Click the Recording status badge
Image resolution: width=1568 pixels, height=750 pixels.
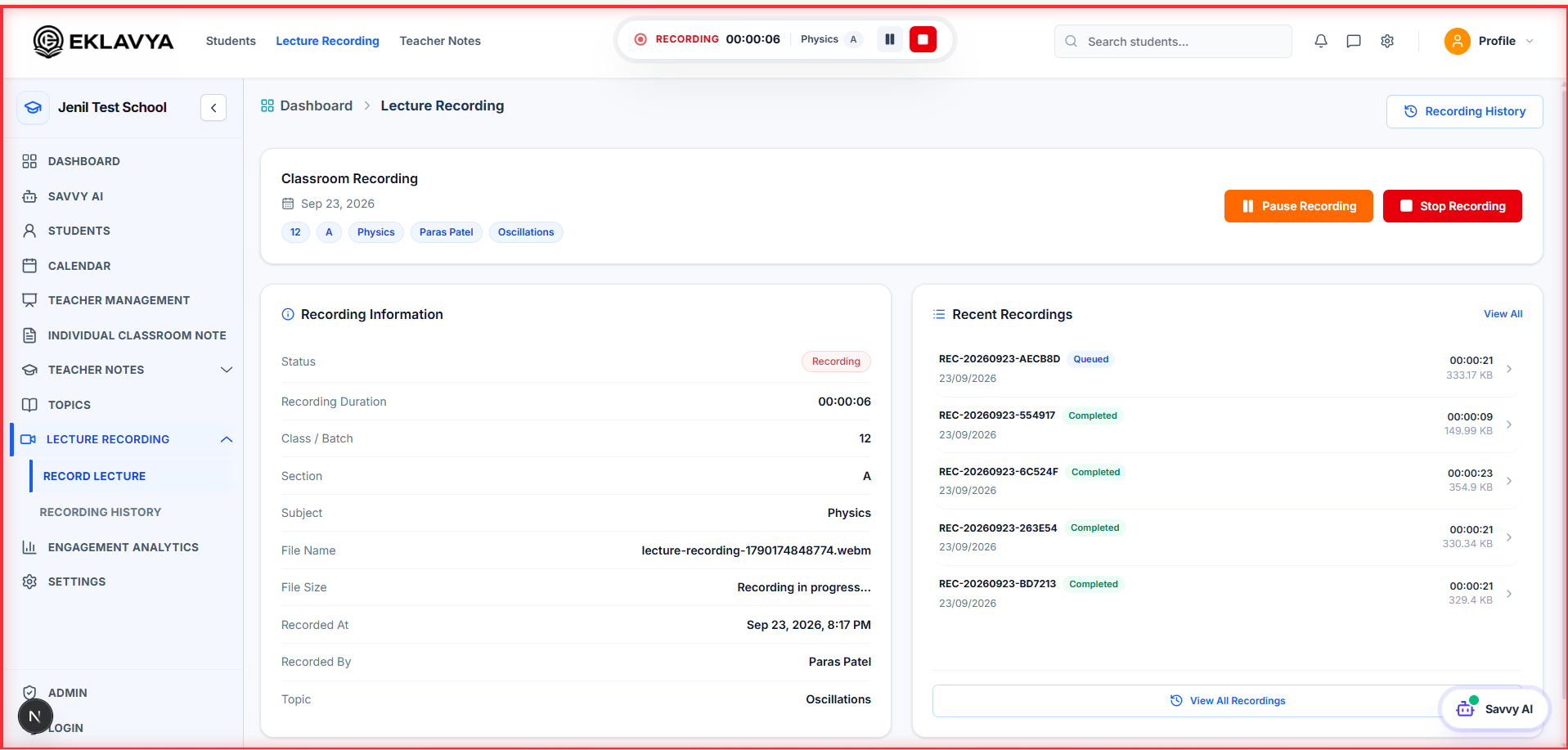point(836,362)
